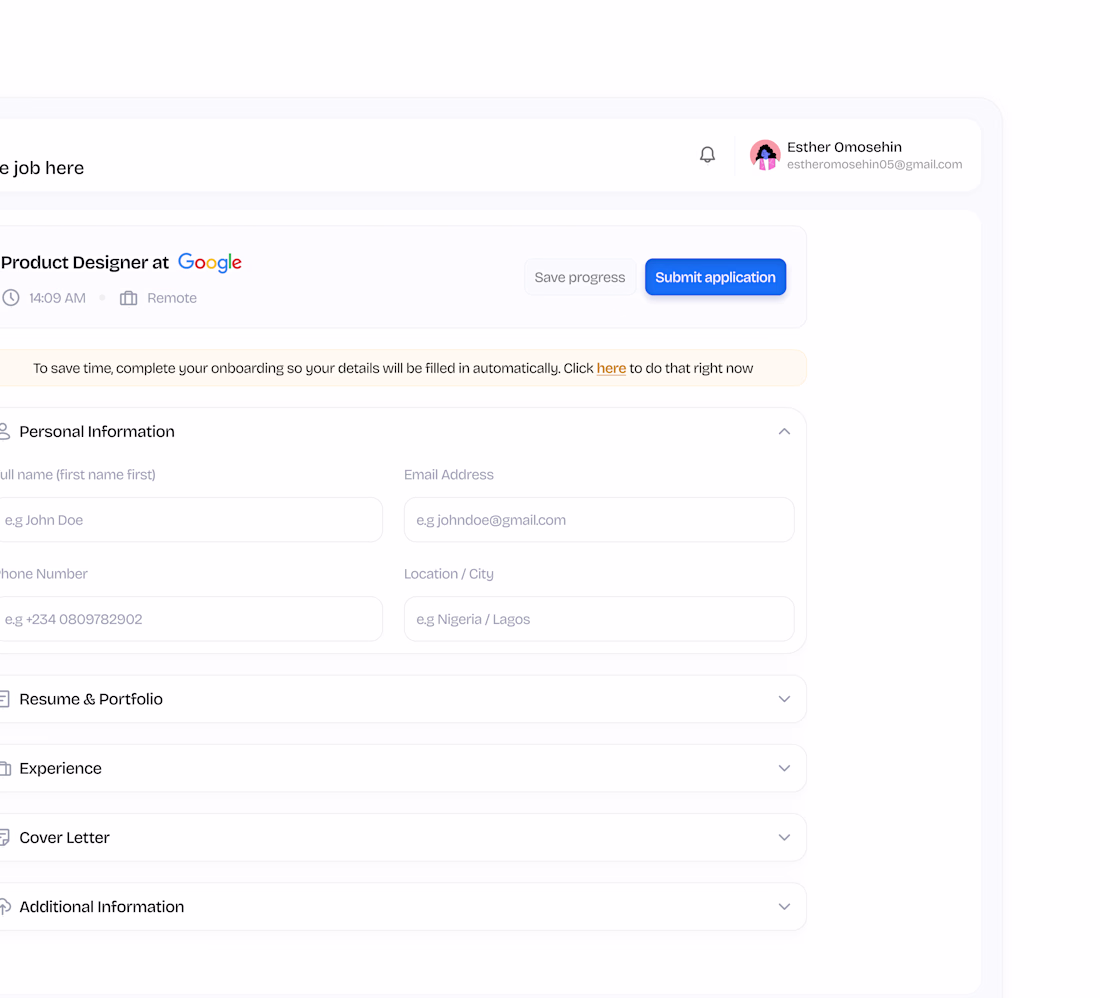Click the Google logo
Viewport: 1100px width, 998px height.
click(210, 262)
